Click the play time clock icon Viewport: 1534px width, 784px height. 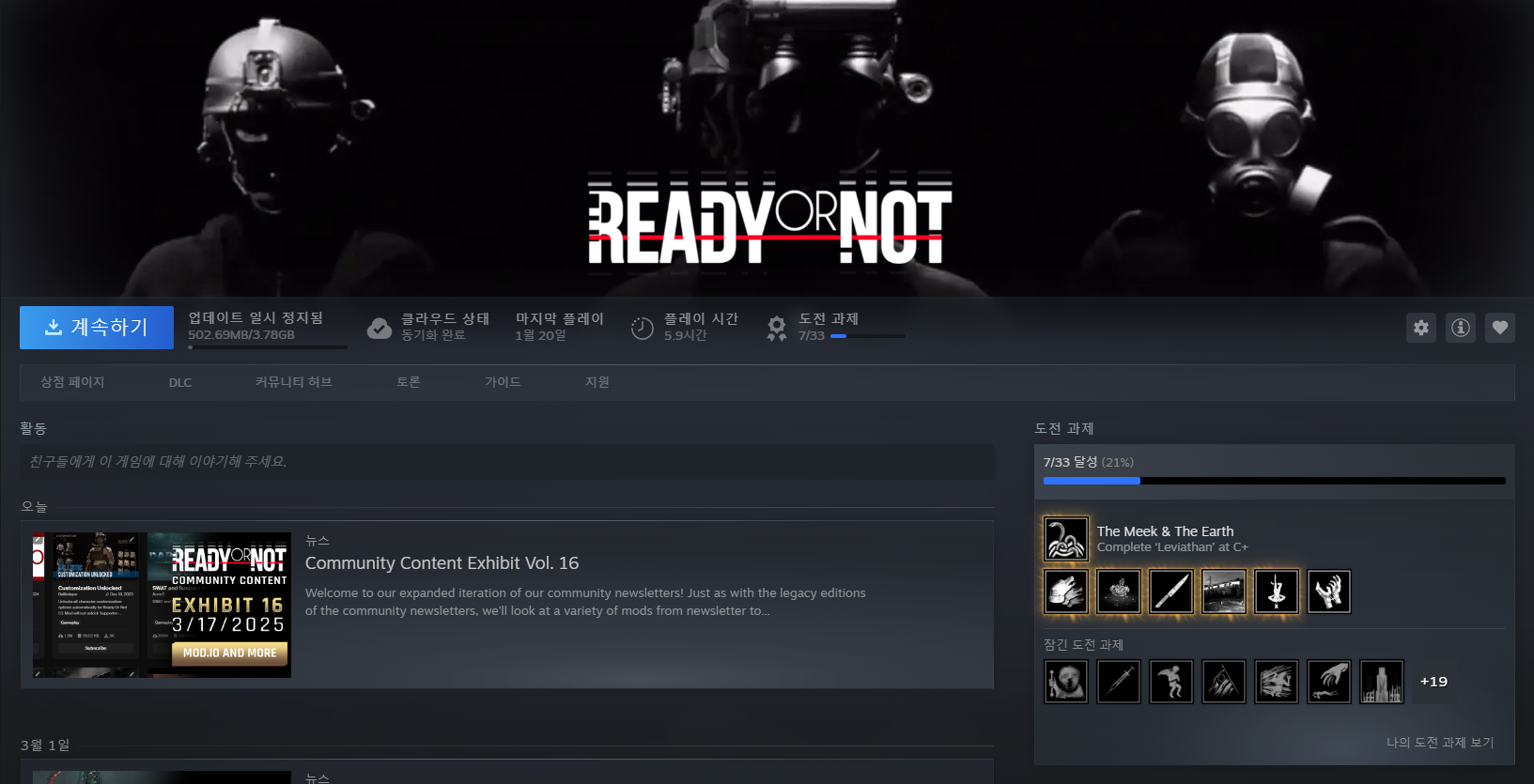[x=643, y=328]
